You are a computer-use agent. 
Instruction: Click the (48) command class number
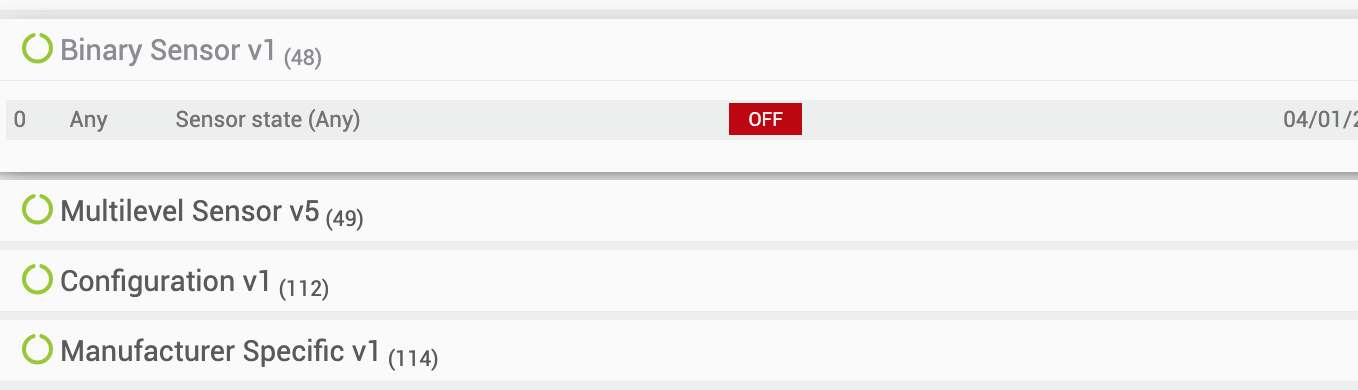point(303,58)
